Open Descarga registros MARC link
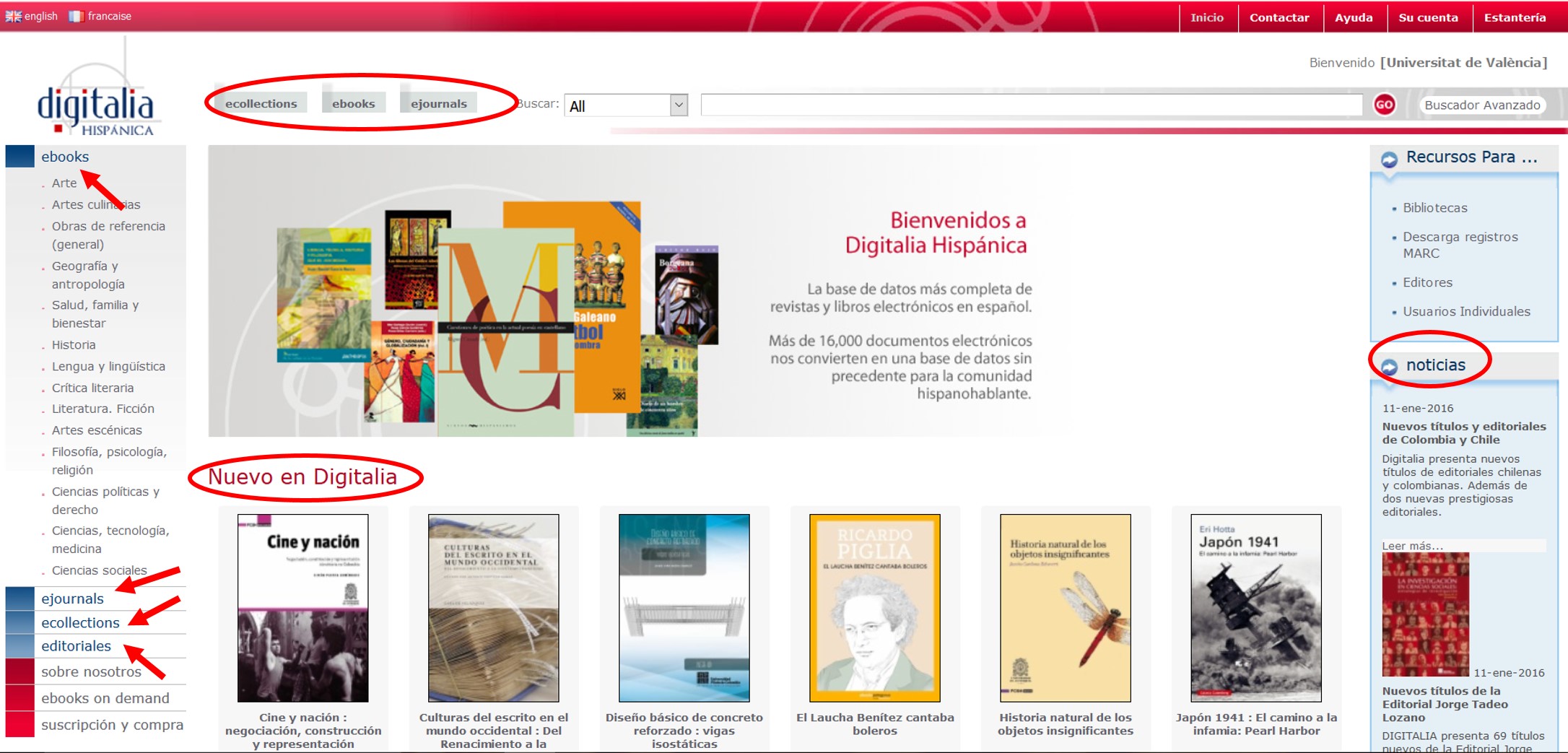 tap(1460, 245)
